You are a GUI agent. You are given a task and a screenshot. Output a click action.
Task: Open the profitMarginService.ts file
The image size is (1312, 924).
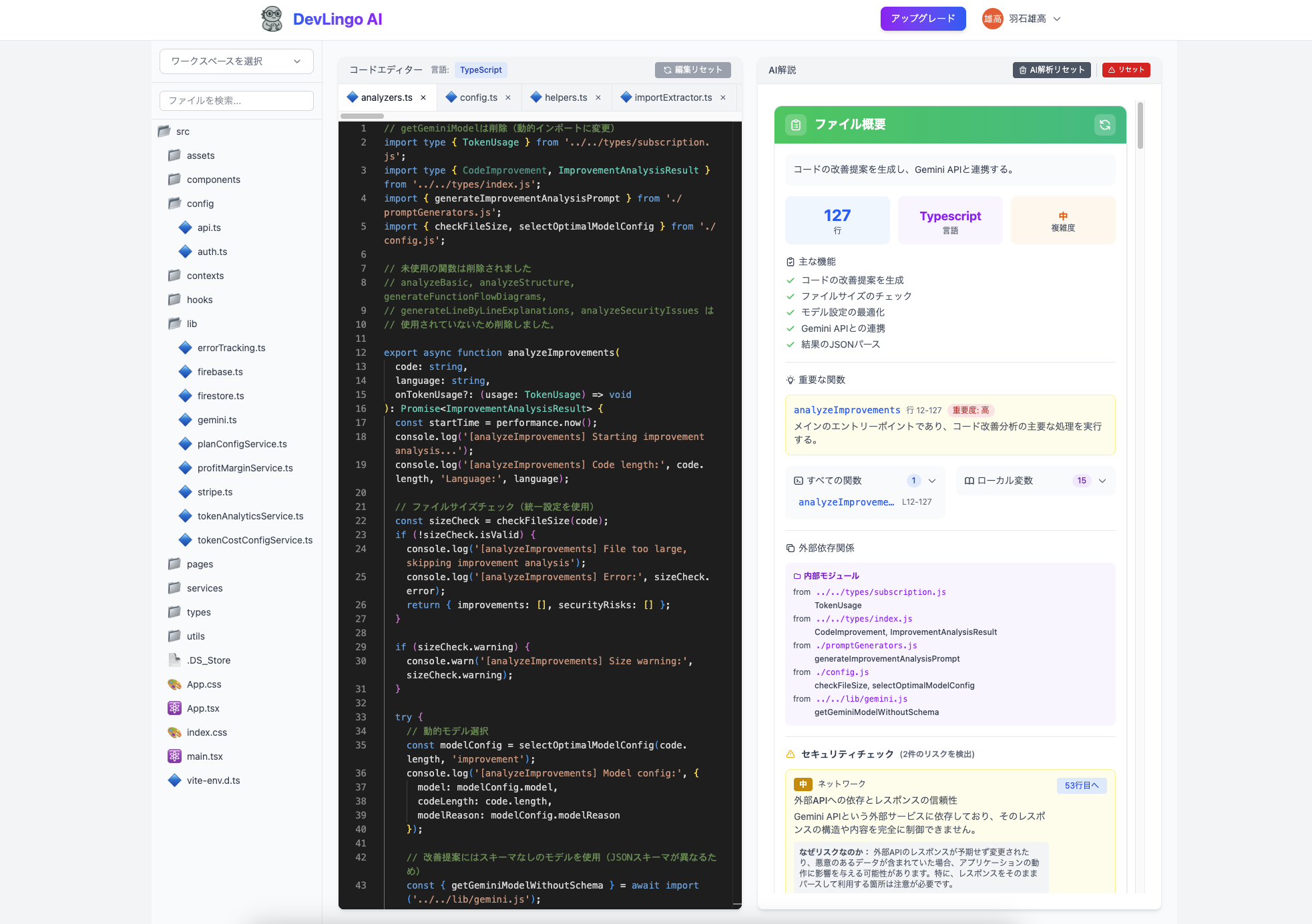click(245, 467)
